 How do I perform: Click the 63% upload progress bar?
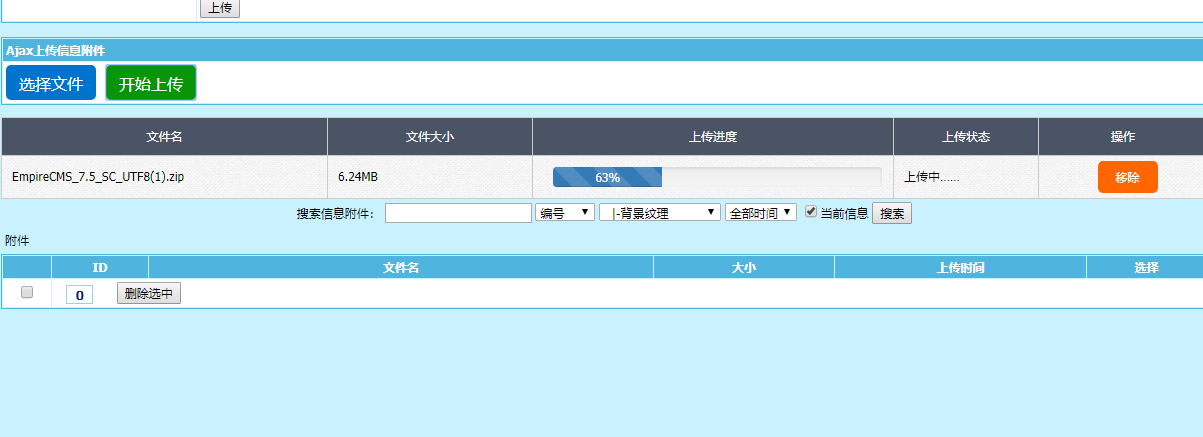pyautogui.click(x=717, y=177)
